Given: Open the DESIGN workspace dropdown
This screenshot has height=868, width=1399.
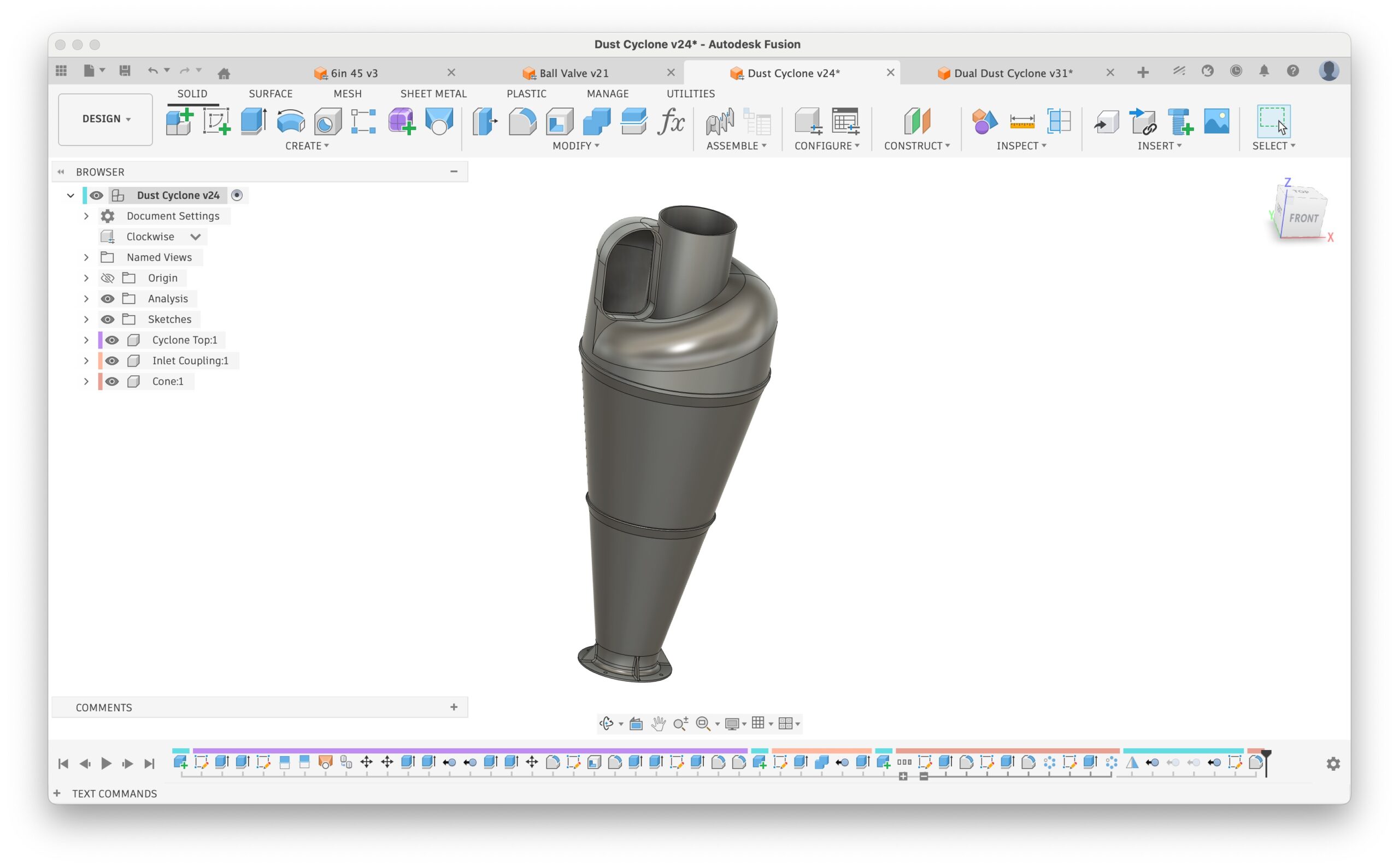Looking at the screenshot, I should point(105,119).
